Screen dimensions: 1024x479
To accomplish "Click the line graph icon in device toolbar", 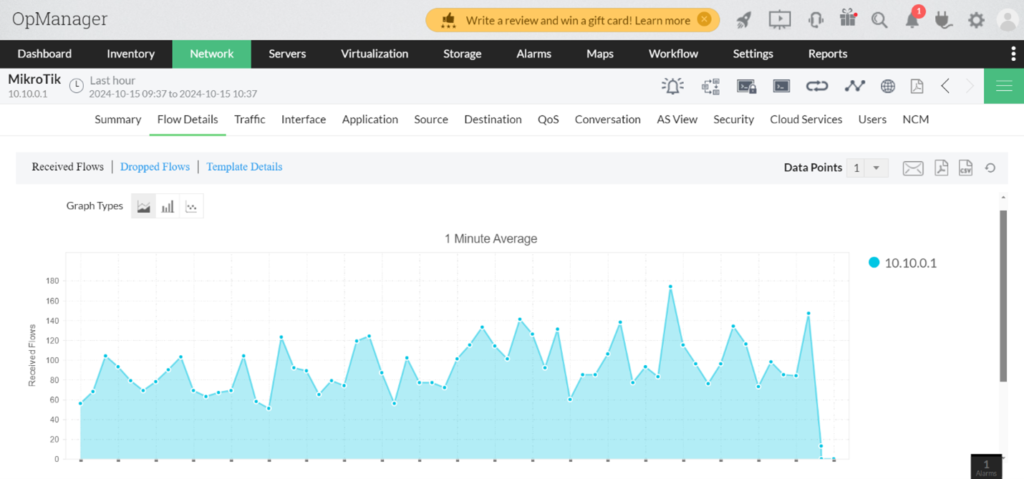I will pyautogui.click(x=853, y=86).
